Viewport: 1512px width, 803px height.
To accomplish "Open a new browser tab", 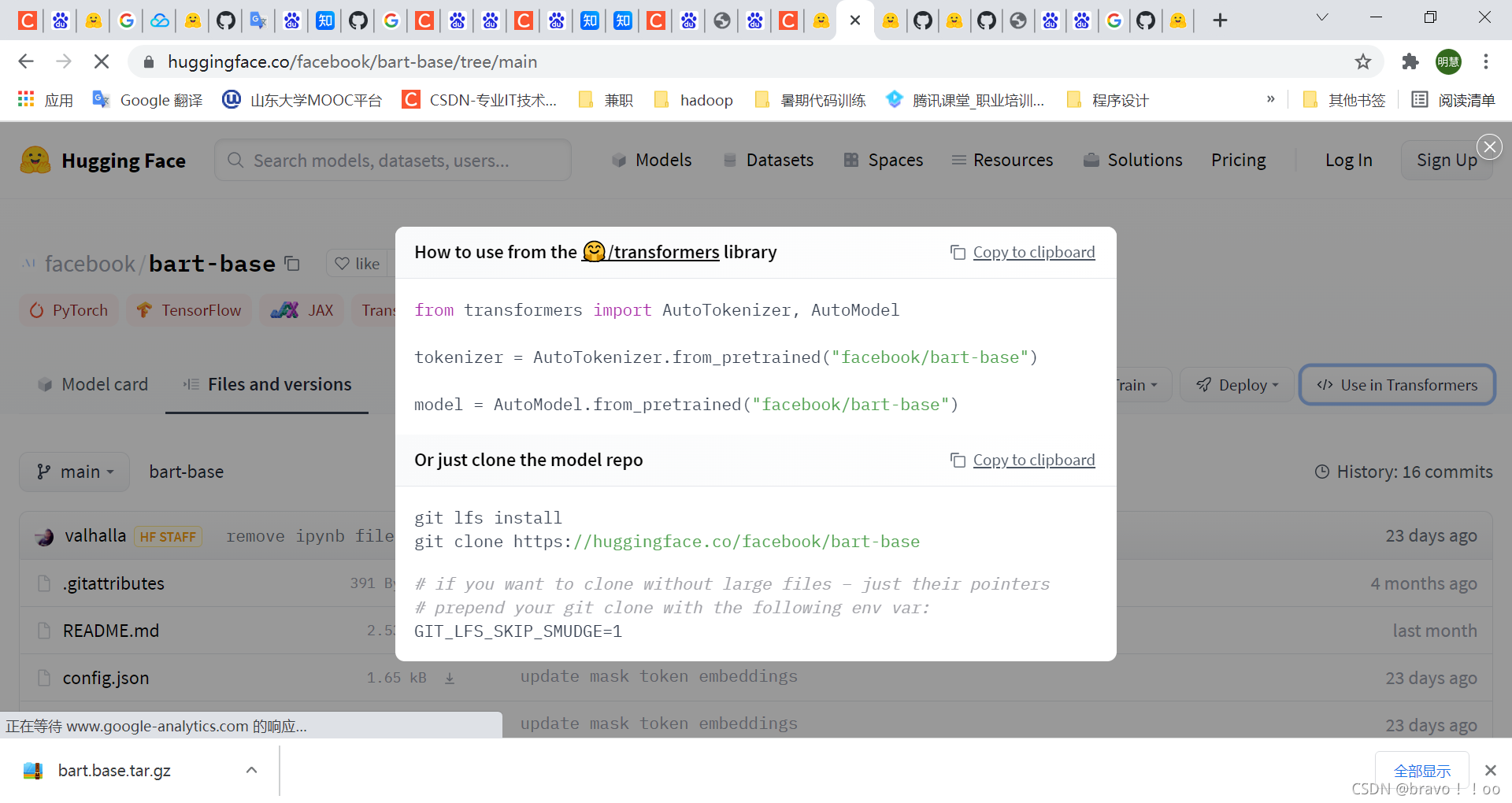I will pyautogui.click(x=1220, y=20).
